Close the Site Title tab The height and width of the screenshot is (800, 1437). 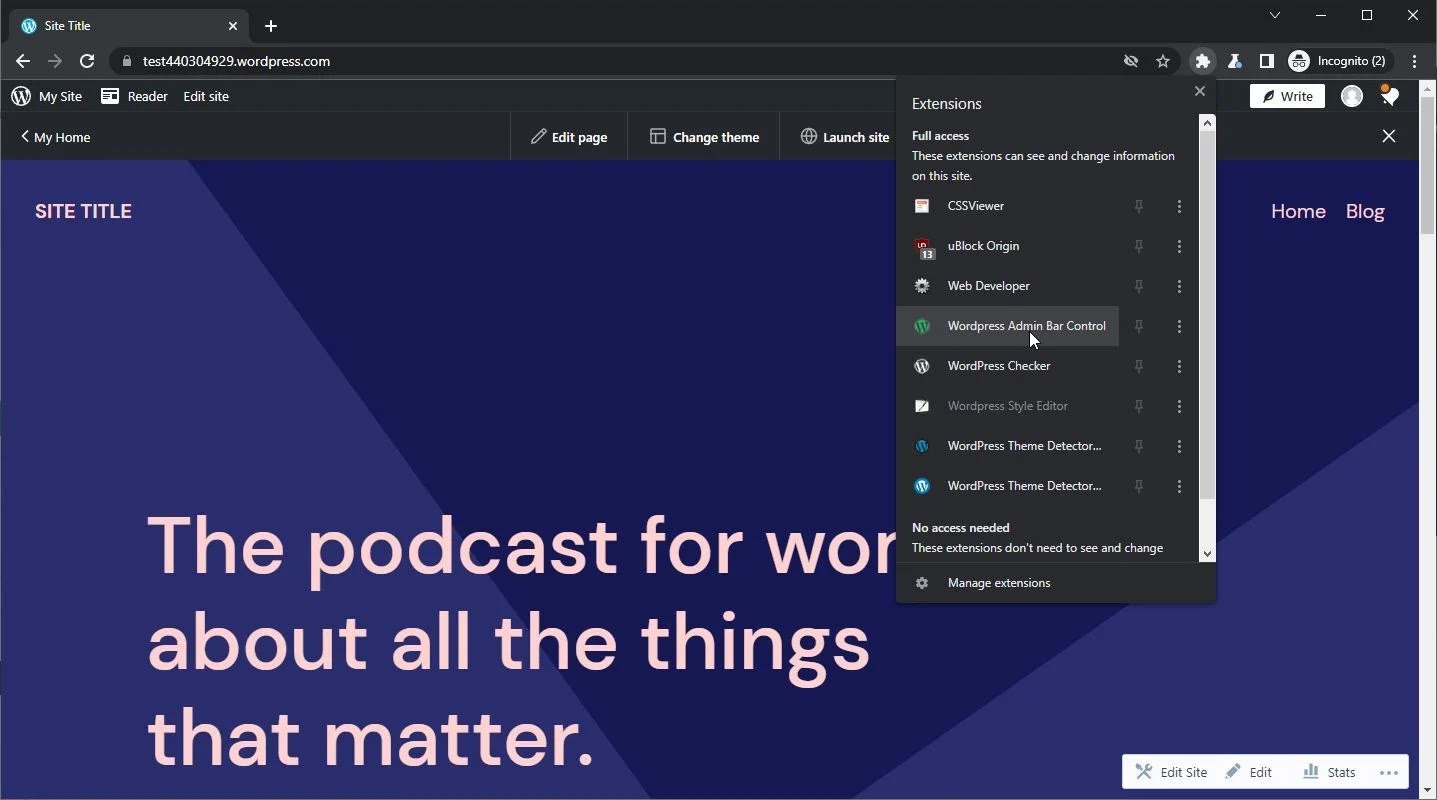232,26
